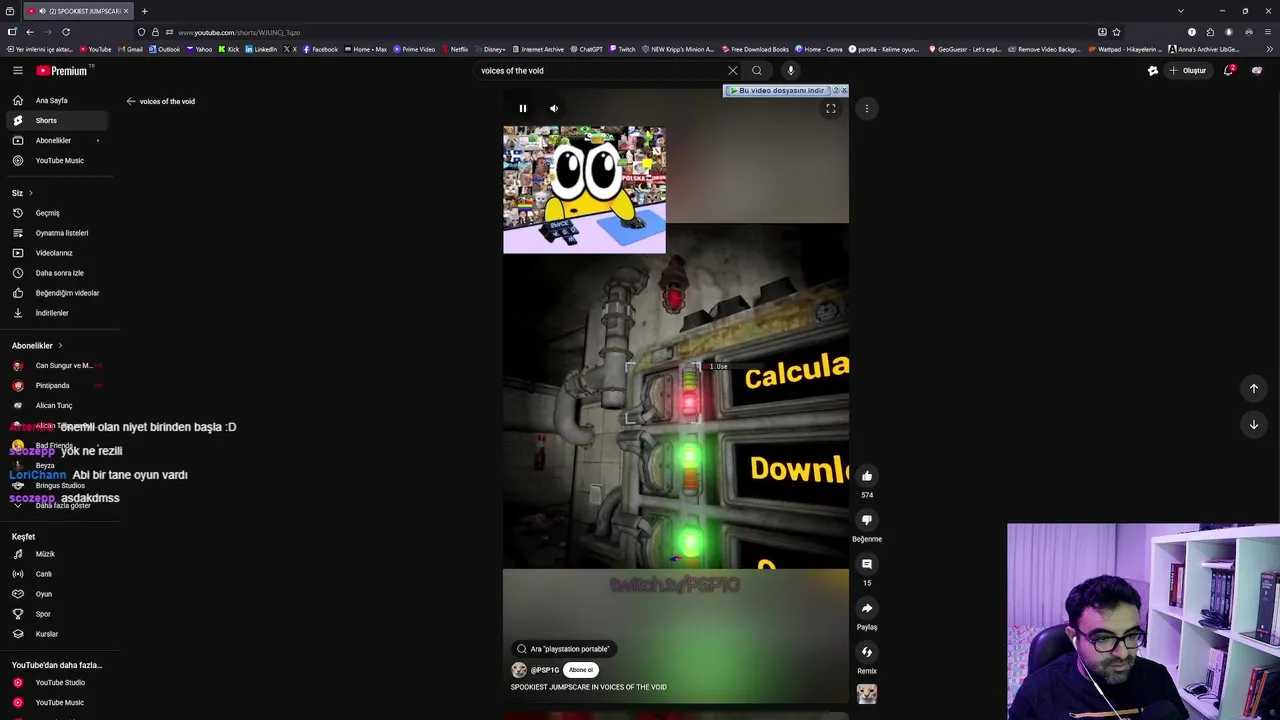Open the Short's three-dot options menu
Viewport: 1280px width, 720px height.
click(x=867, y=108)
